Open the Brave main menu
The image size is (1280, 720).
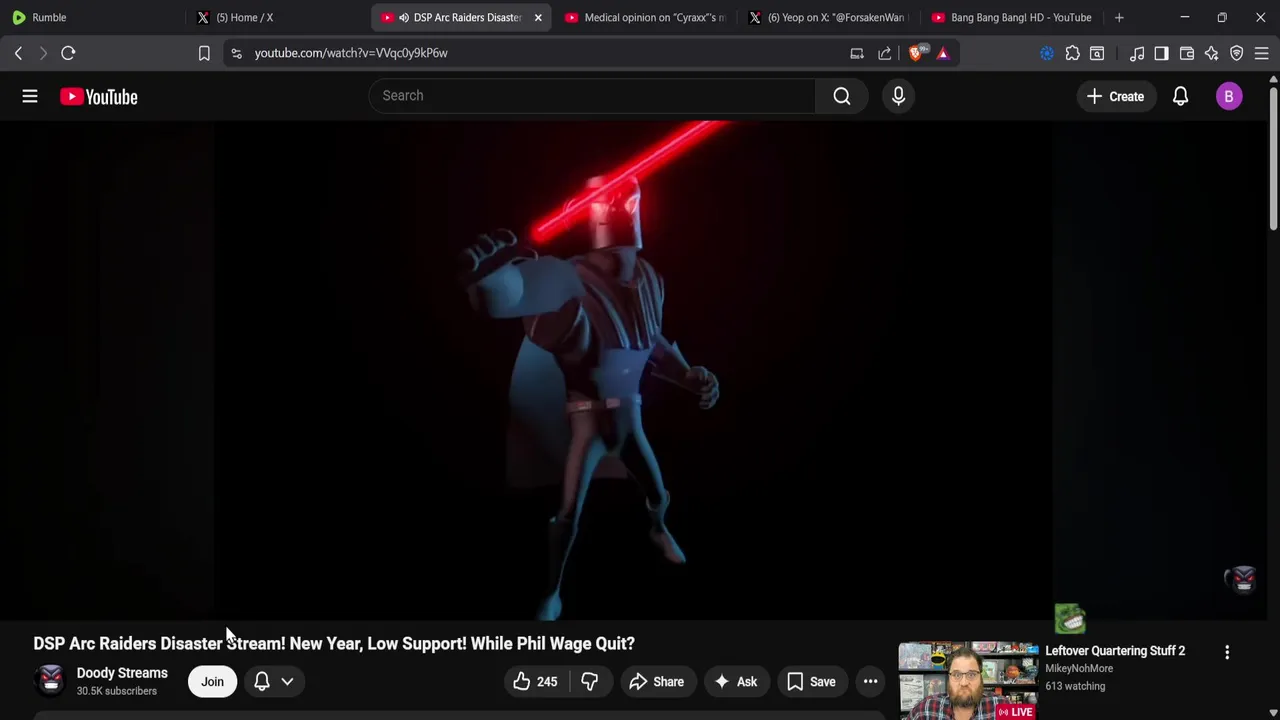[x=1262, y=53]
